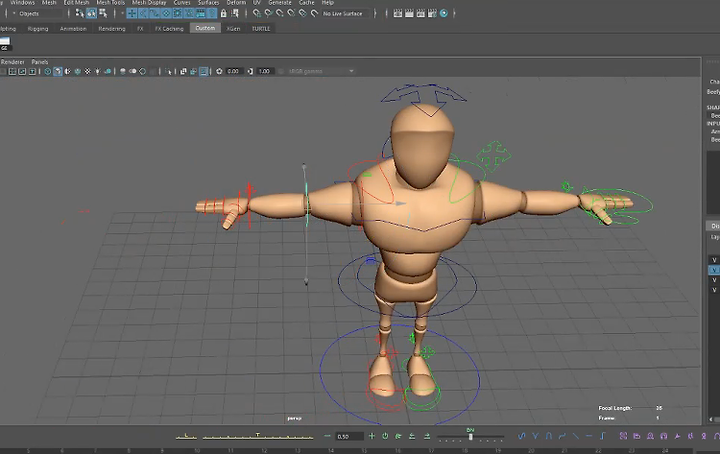Viewport: 720px width, 454px height.
Task: Click the No Live Surface field
Action: 347,13
